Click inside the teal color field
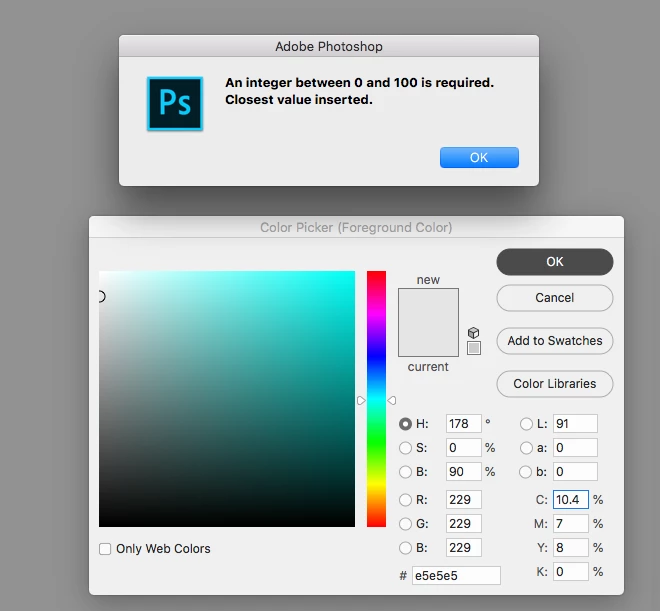660x611 pixels. (x=227, y=399)
